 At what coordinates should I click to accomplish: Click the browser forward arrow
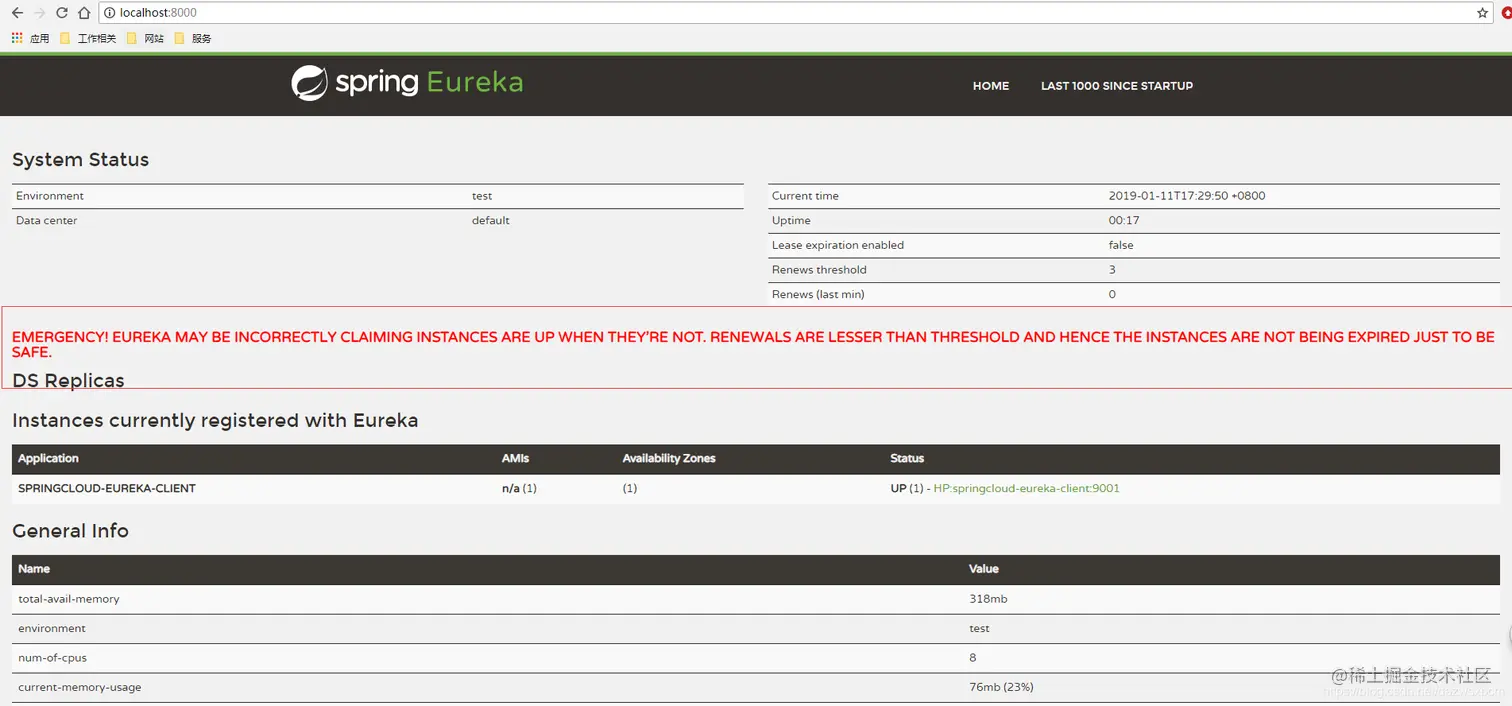coord(40,13)
